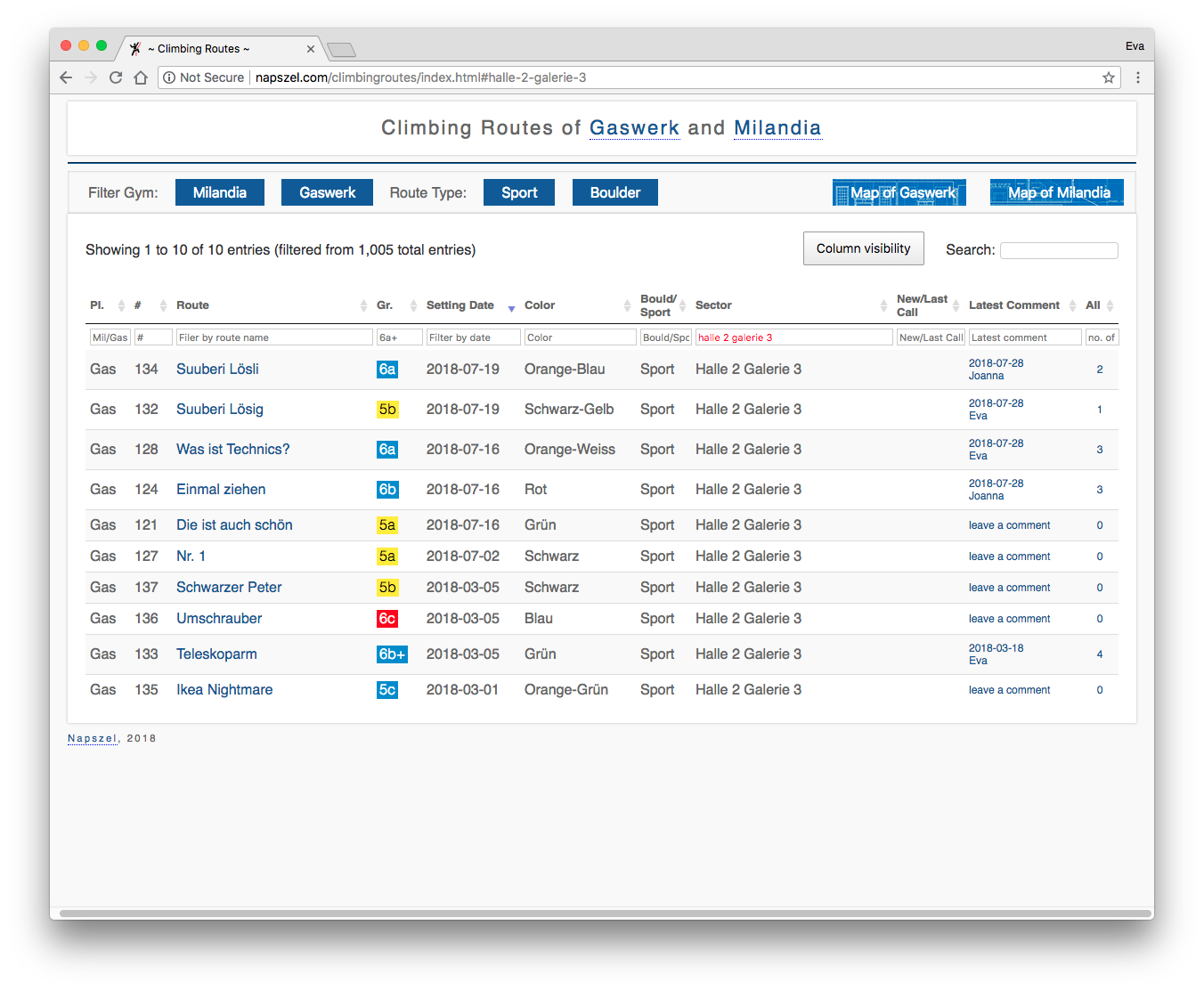Sort by All column
Image resolution: width=1204 pixels, height=991 pixels.
(1100, 305)
